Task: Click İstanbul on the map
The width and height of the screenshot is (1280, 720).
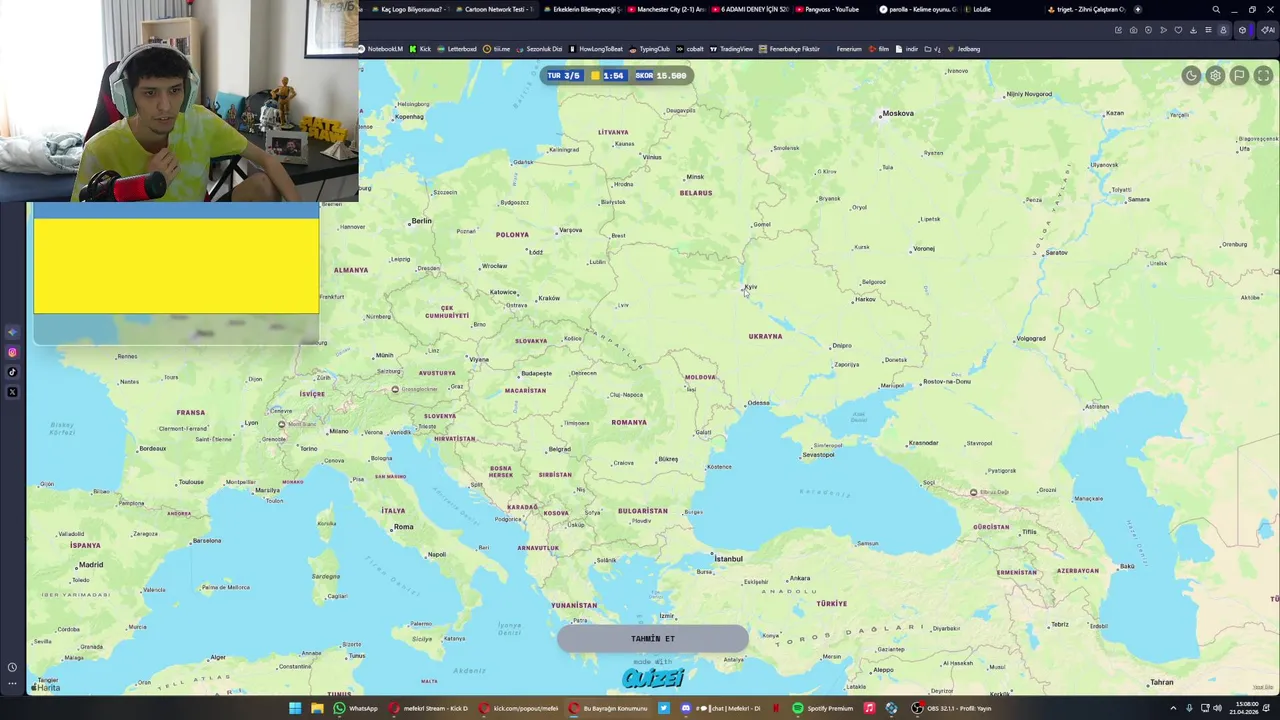Action: tap(728, 558)
